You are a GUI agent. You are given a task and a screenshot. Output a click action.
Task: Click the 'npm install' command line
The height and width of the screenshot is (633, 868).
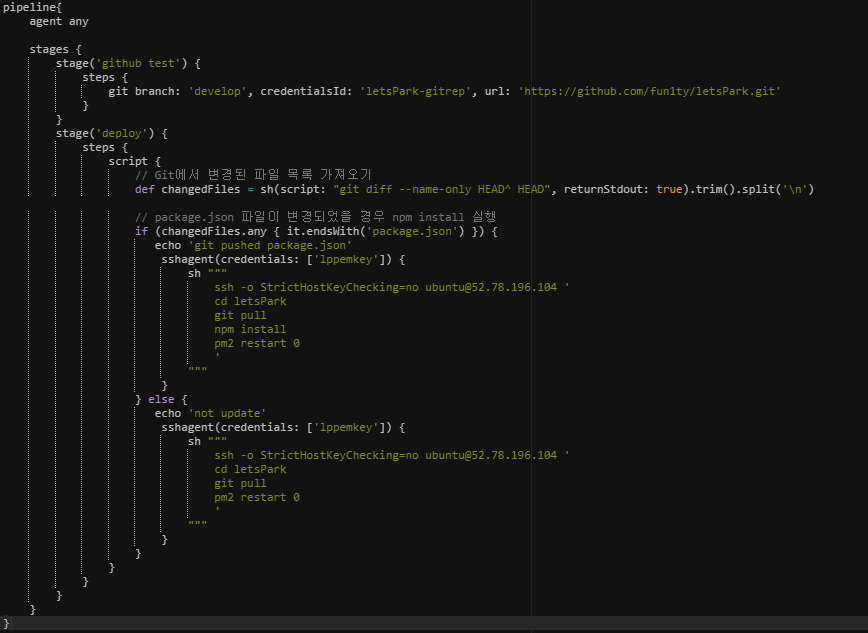click(x=250, y=330)
